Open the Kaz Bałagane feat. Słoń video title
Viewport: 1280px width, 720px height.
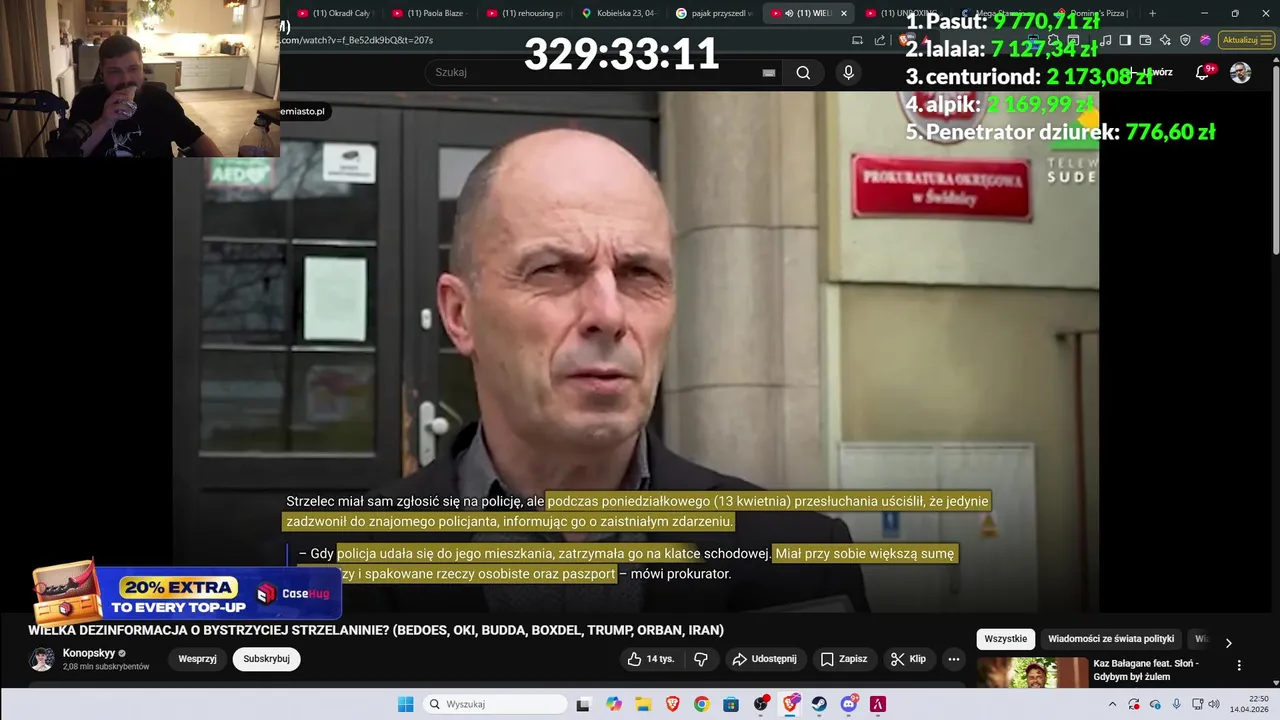1146,670
